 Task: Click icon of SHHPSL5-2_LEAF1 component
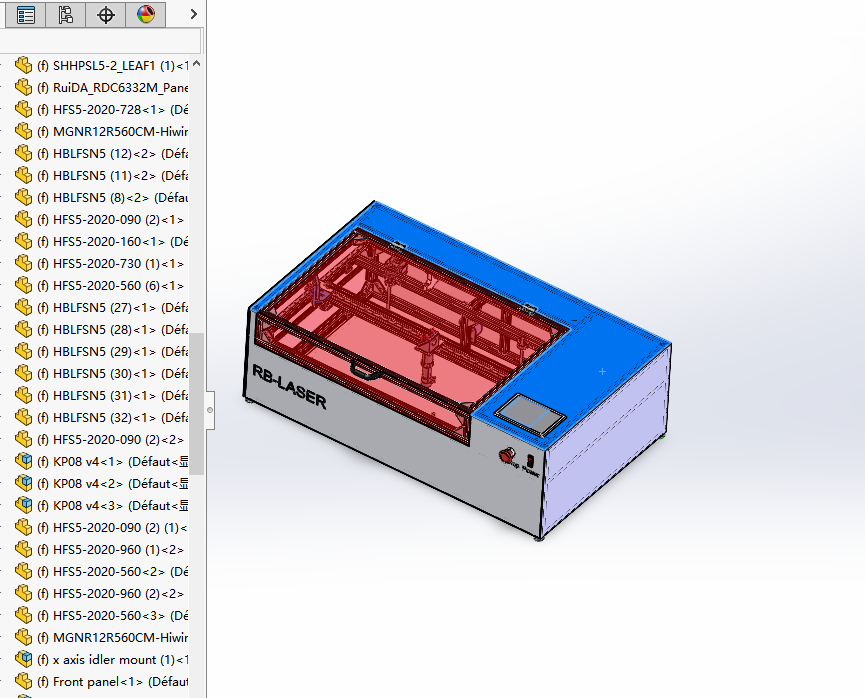pos(23,65)
